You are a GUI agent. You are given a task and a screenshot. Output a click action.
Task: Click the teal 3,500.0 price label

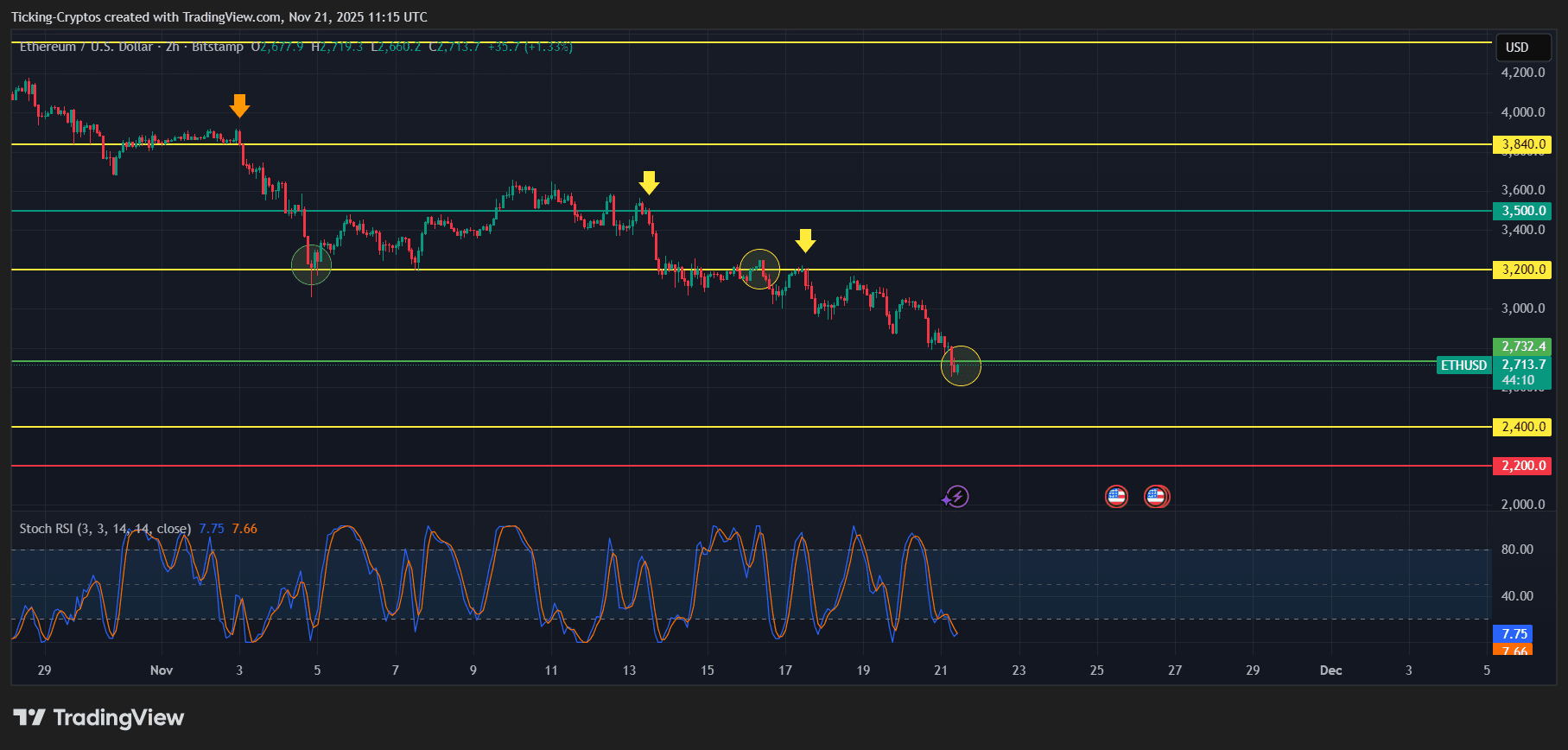point(1522,211)
